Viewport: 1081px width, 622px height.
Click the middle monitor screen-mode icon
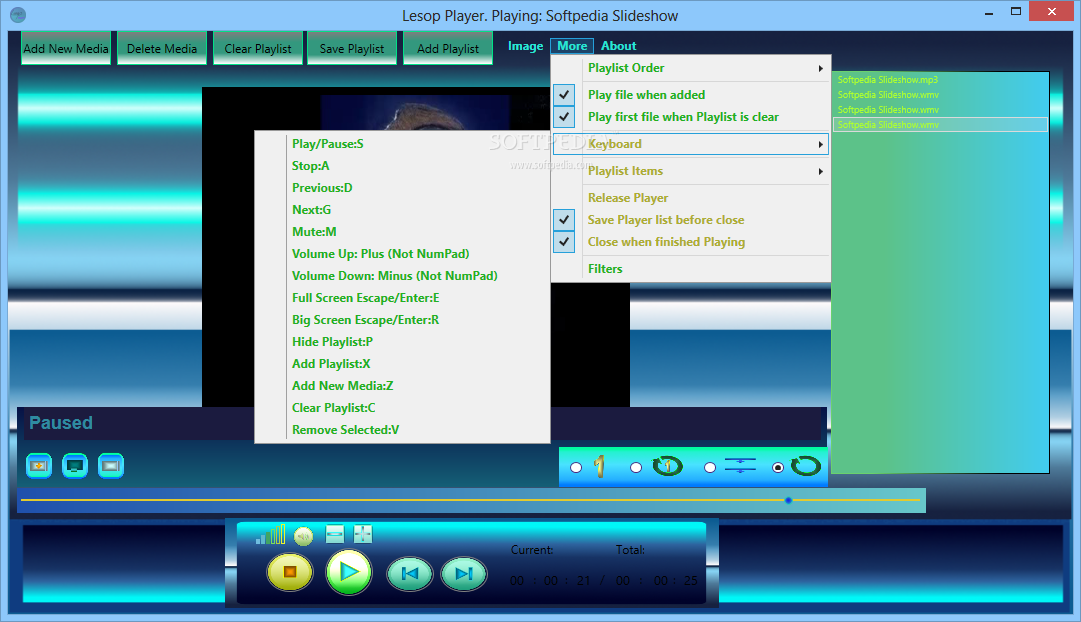tap(74, 466)
